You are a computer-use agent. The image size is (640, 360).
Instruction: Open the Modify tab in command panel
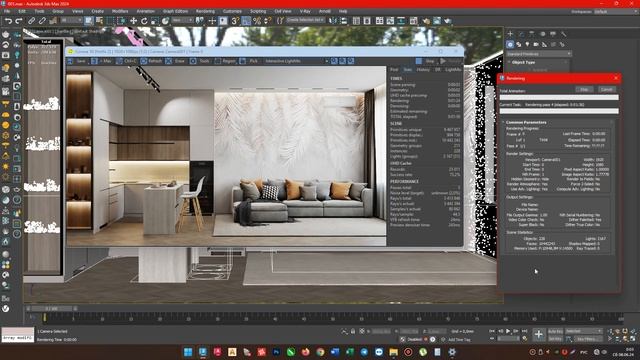(x=521, y=34)
